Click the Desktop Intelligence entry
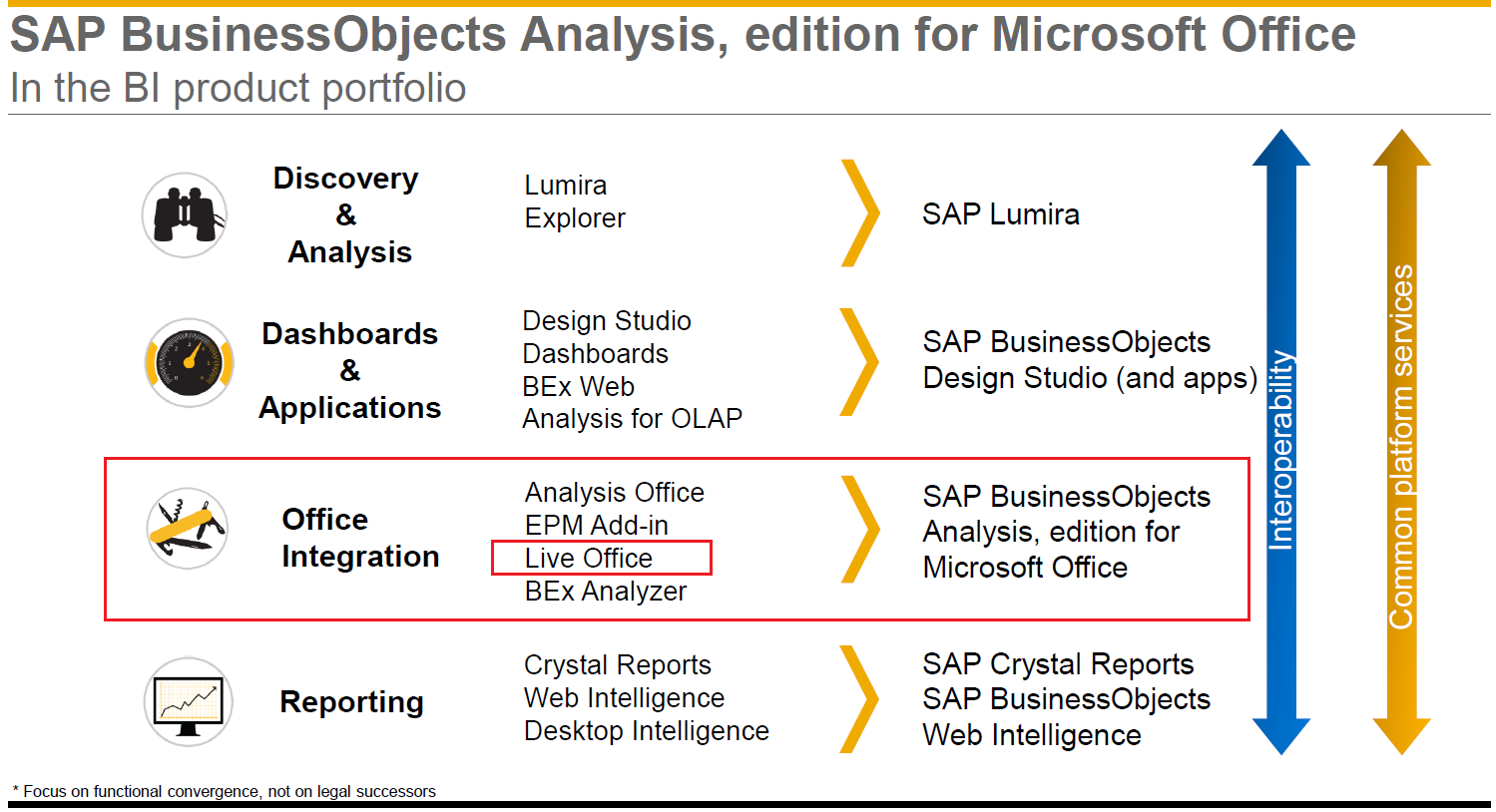This screenshot has width=1496, height=812. pyautogui.click(x=646, y=731)
